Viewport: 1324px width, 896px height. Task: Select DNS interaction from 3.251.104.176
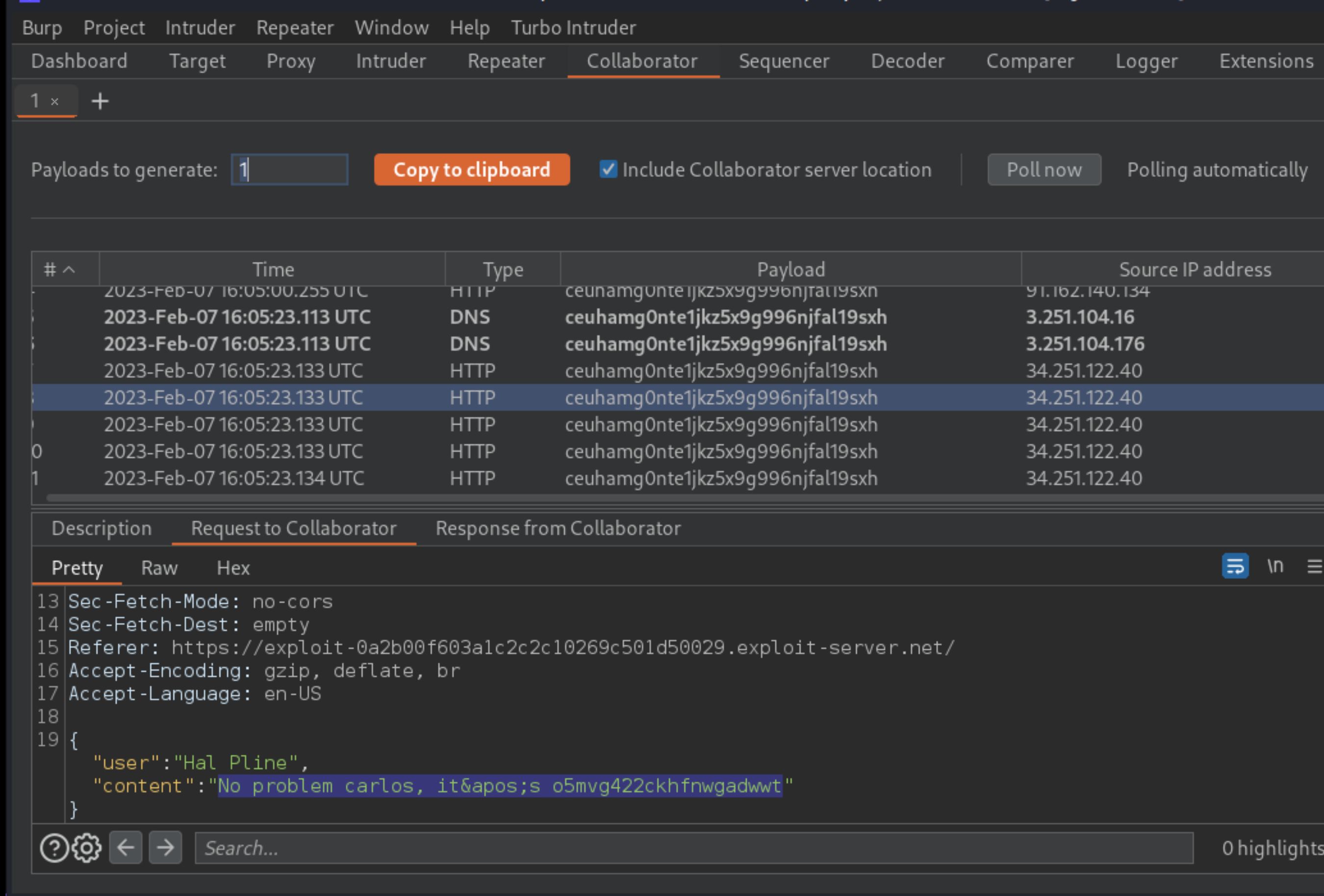(677, 344)
